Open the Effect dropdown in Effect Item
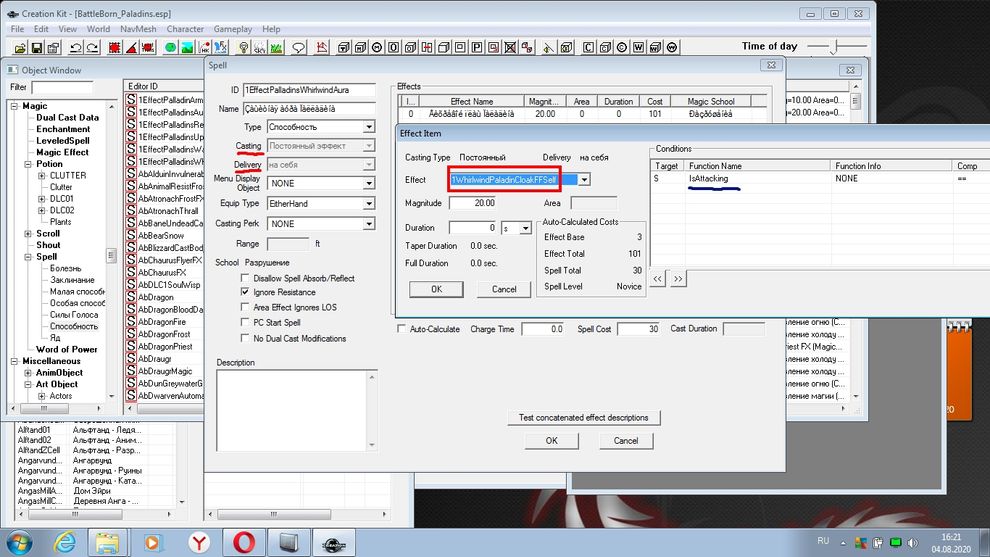Screen dimensions: 990x557 [584, 179]
